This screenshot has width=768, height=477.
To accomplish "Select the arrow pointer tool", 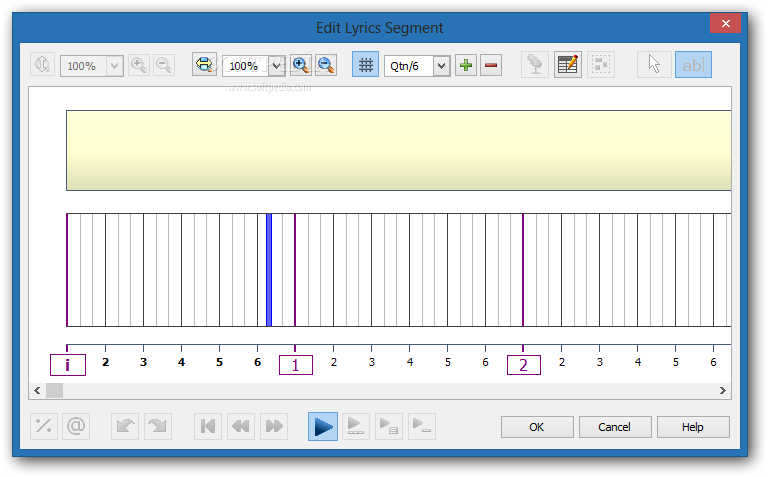I will point(654,65).
